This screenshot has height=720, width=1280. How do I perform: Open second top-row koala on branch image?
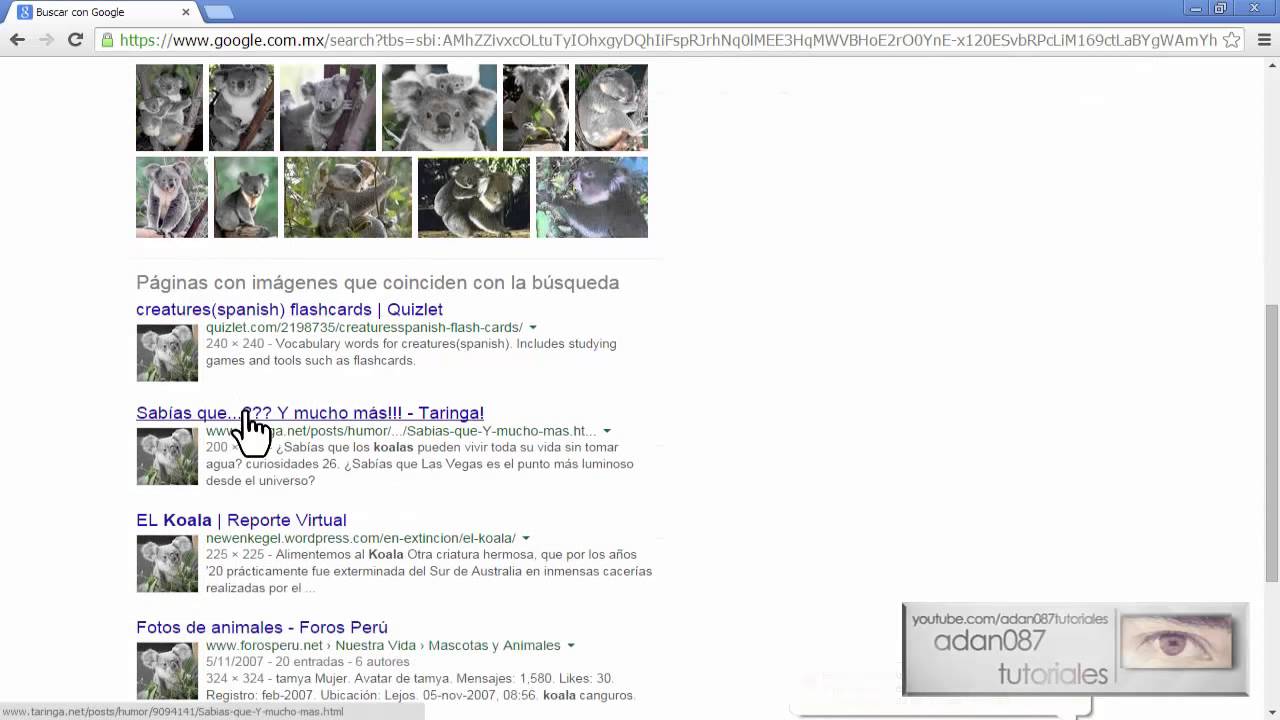[x=241, y=108]
